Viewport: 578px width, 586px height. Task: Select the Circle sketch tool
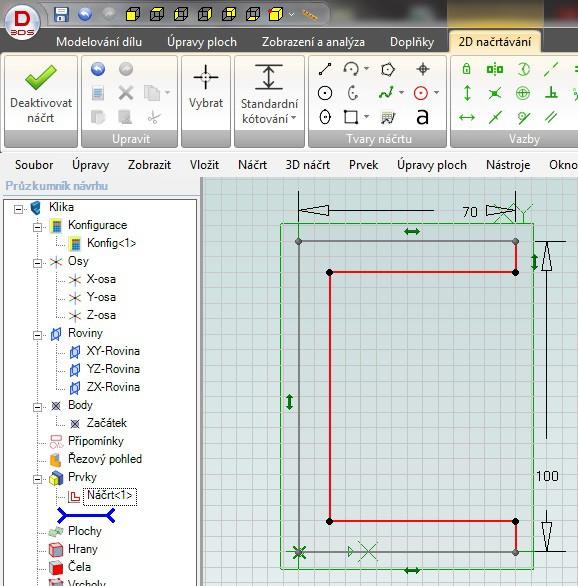(x=325, y=93)
